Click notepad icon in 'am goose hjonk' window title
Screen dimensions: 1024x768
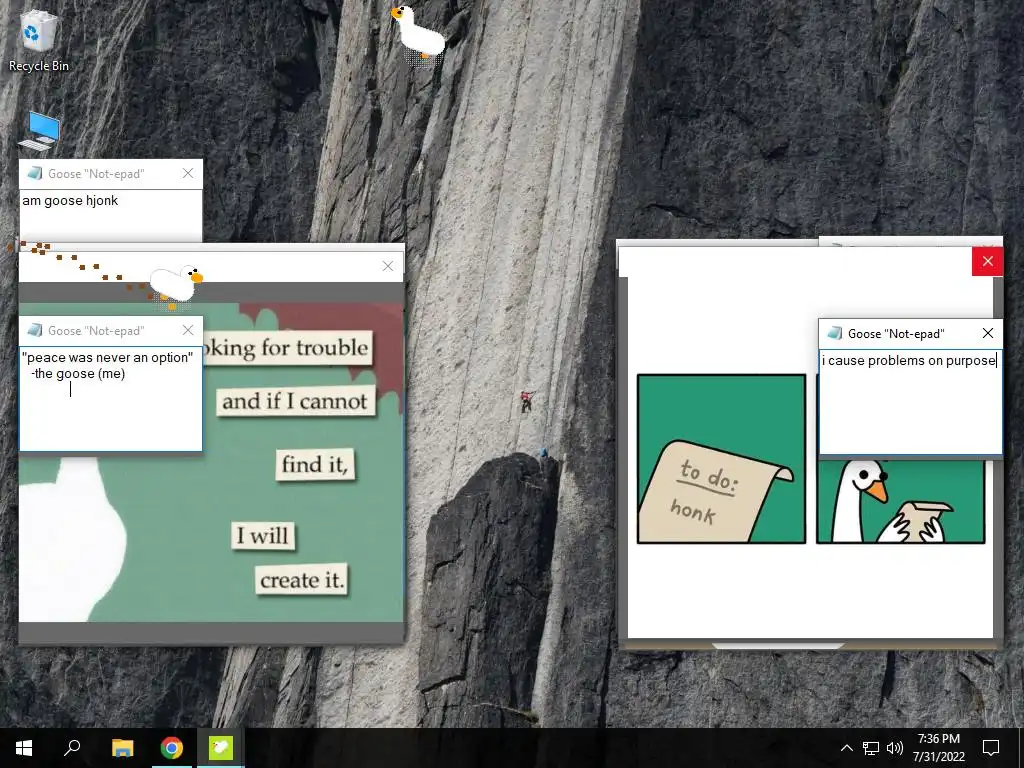click(x=35, y=173)
